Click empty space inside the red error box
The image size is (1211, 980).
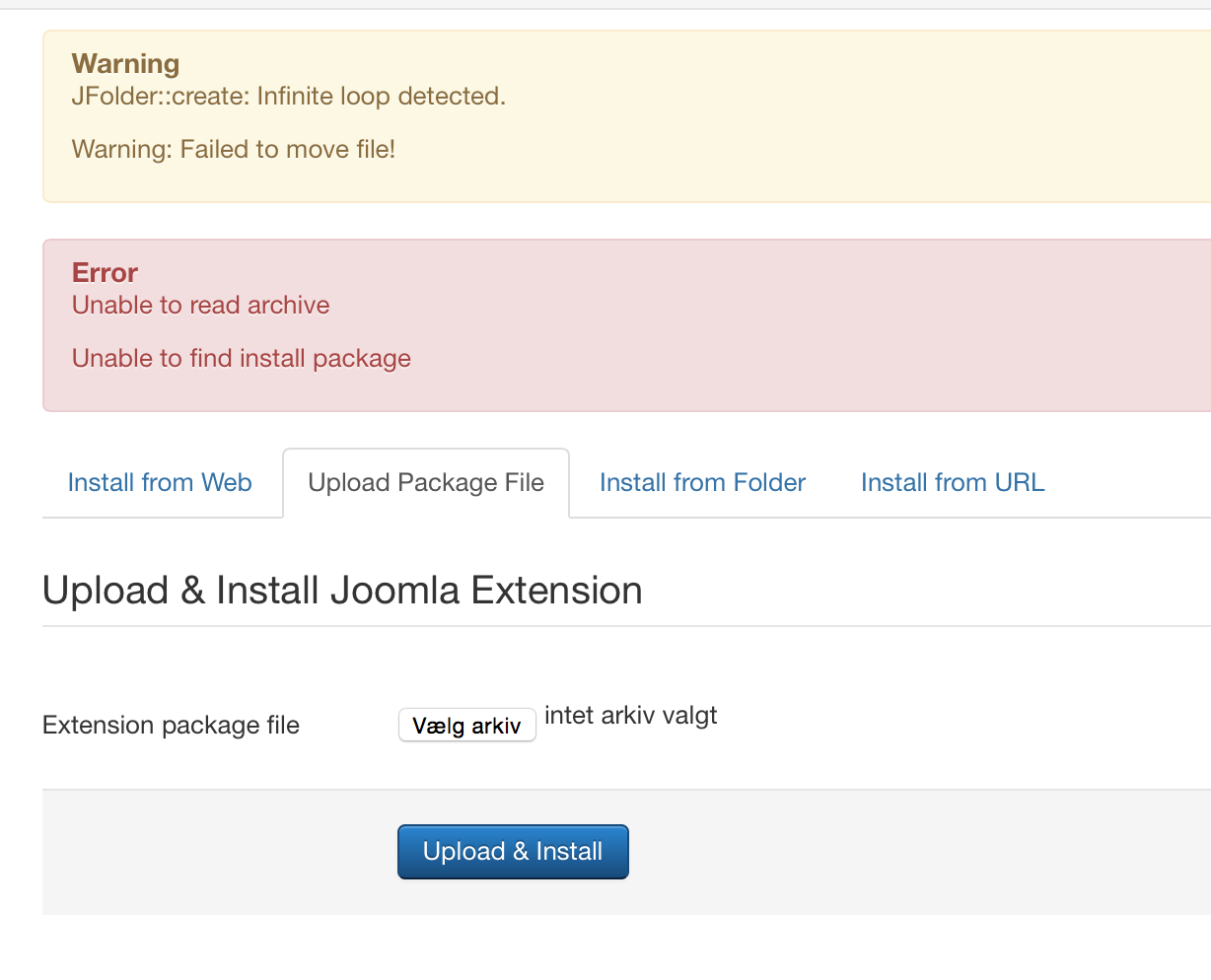tap(838, 325)
